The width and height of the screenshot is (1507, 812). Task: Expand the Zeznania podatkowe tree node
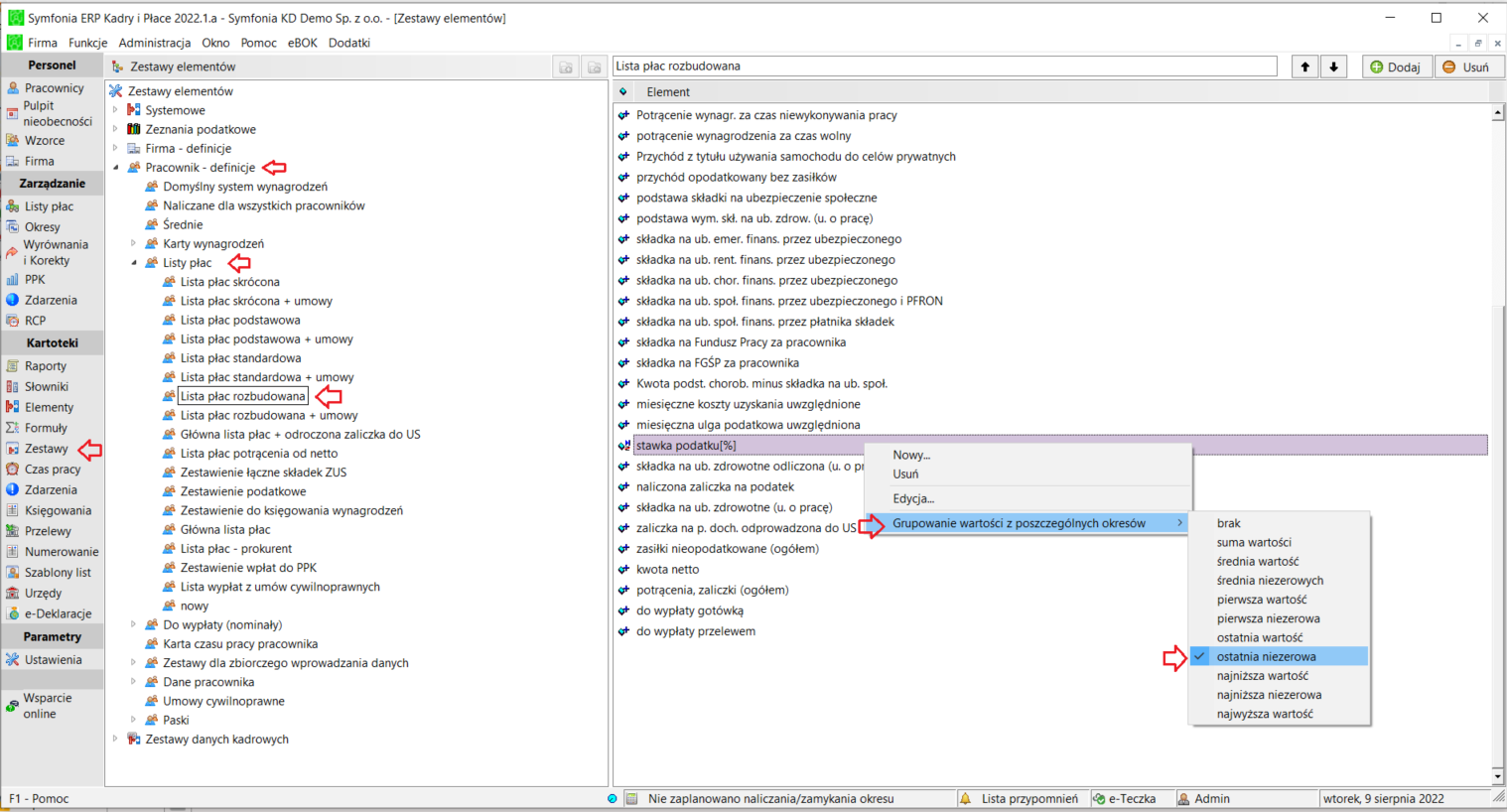click(x=116, y=129)
